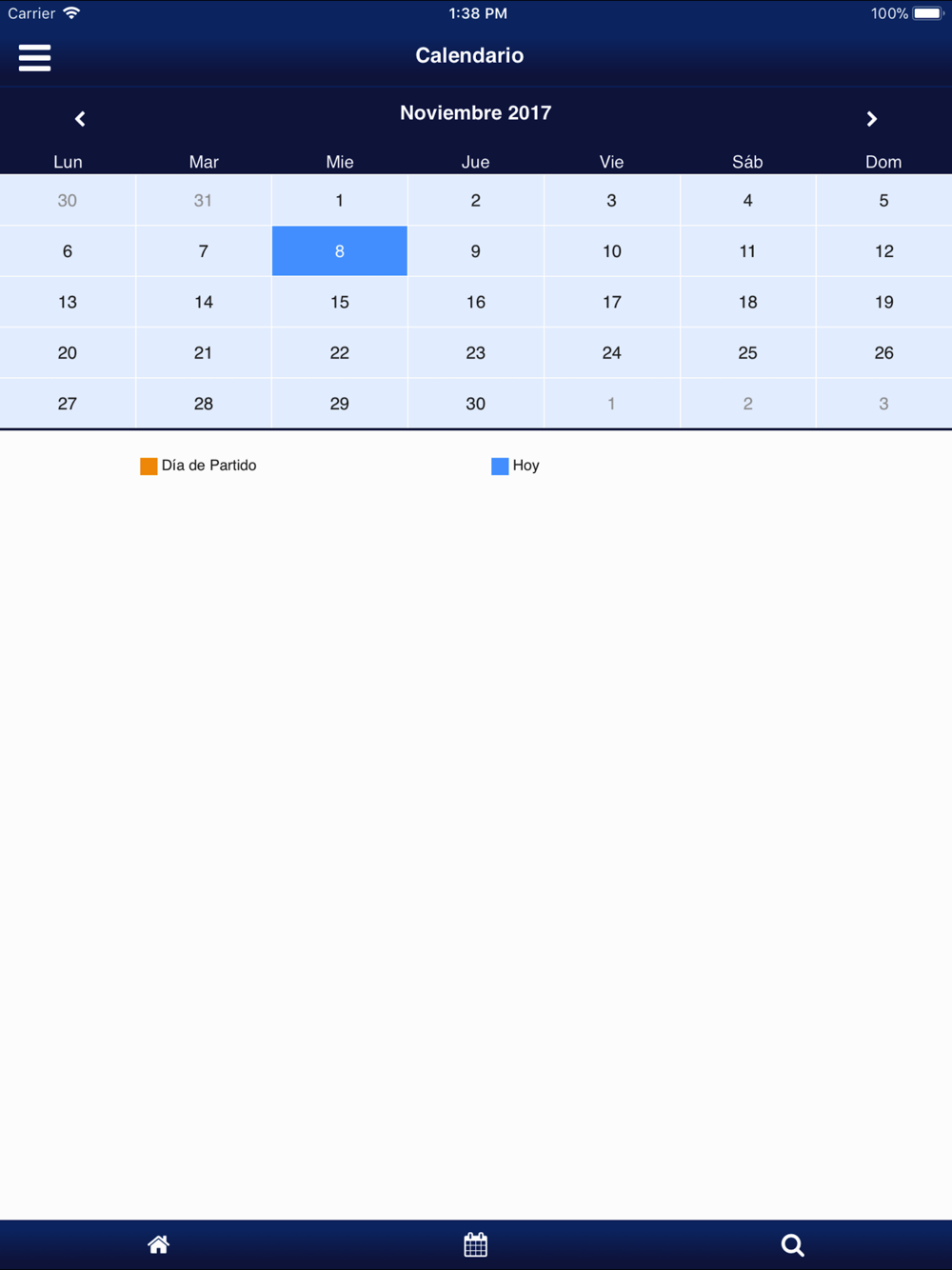This screenshot has height=1270, width=952.
Task: Open the calendar tab icon
Action: (475, 1244)
